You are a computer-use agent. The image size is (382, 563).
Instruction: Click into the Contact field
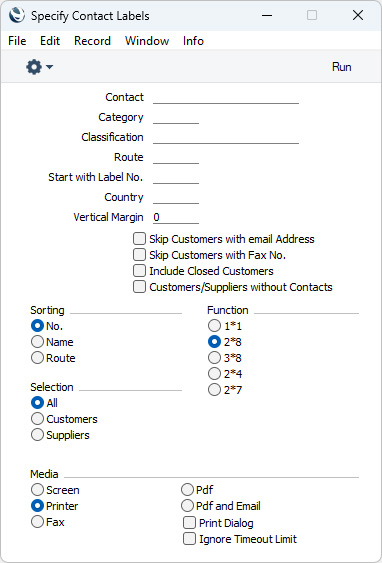click(x=226, y=97)
